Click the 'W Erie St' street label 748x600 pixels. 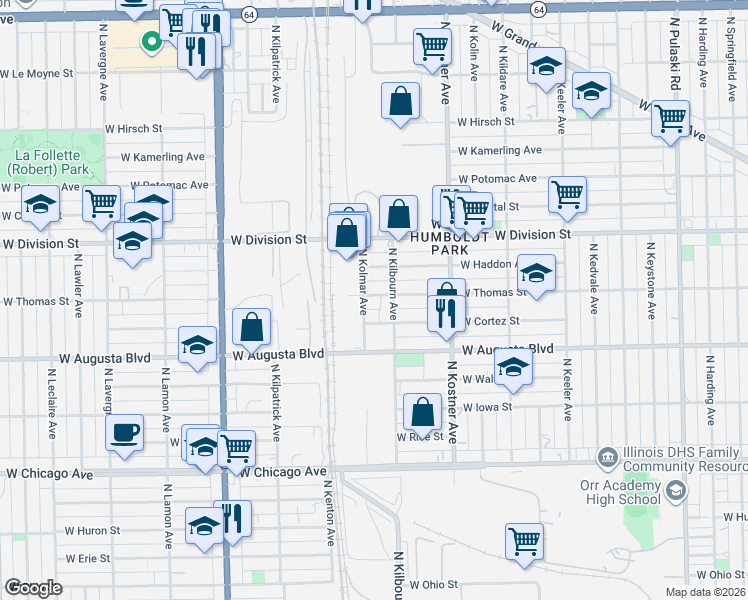click(88, 559)
